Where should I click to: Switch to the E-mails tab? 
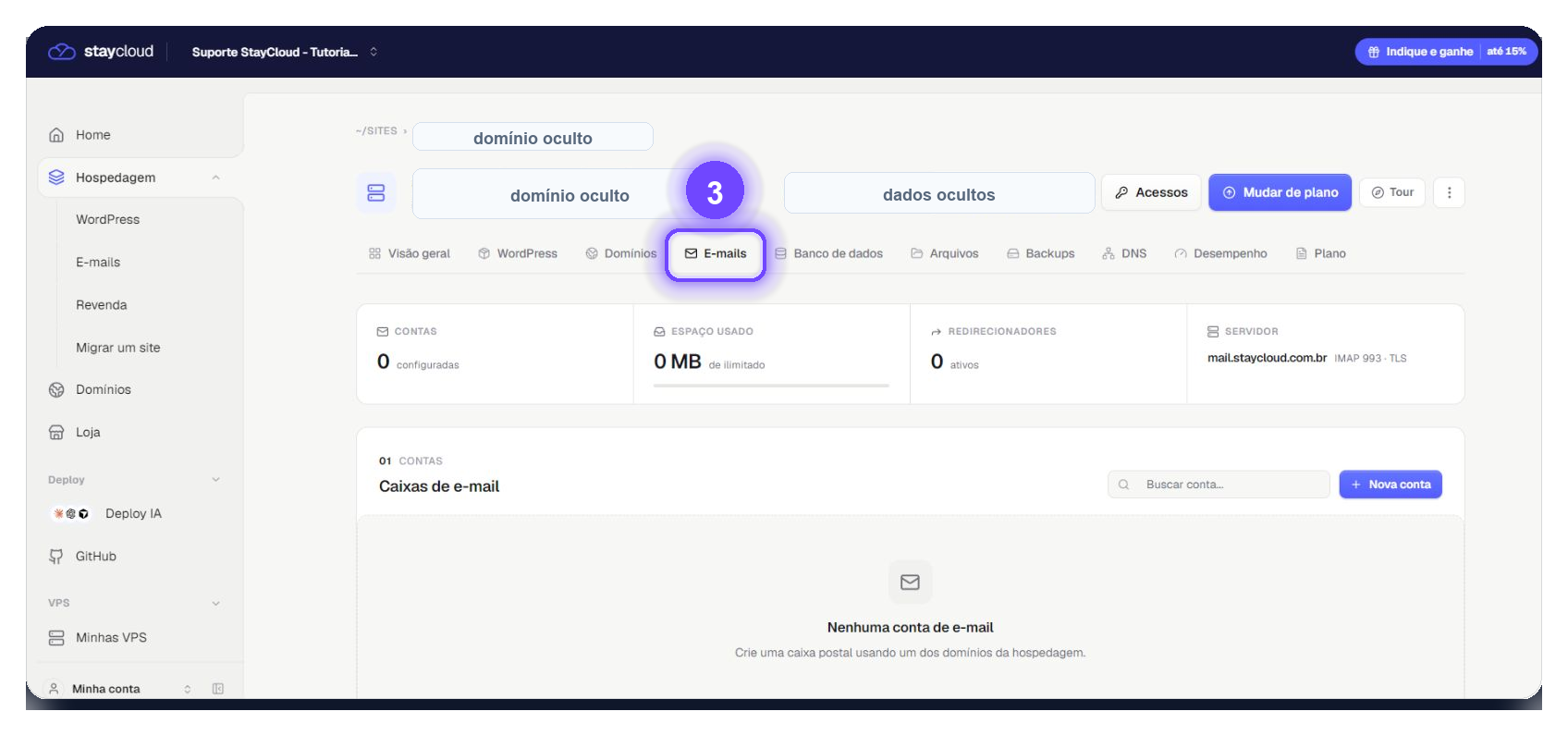pyautogui.click(x=716, y=253)
